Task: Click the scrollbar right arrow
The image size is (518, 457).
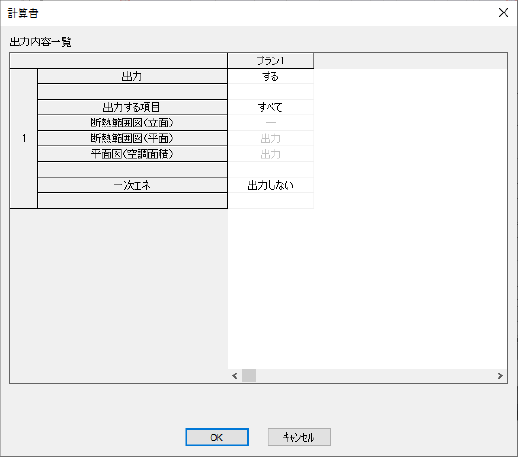Action: coord(500,376)
